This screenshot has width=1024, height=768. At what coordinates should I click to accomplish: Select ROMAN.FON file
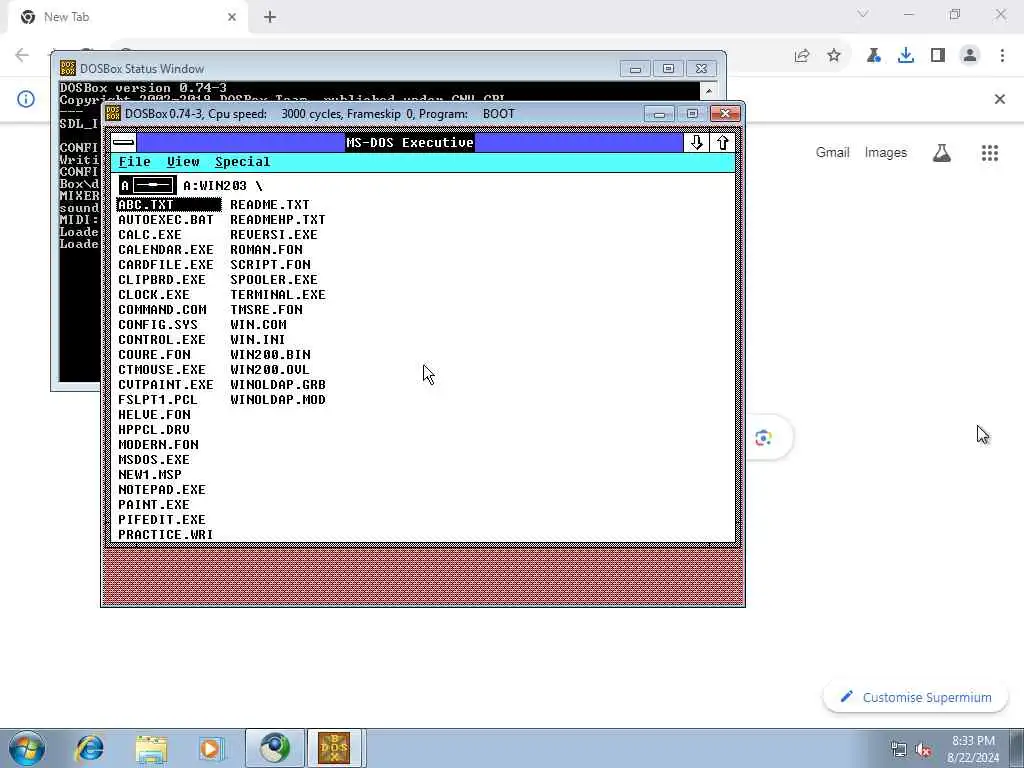pyautogui.click(x=266, y=250)
